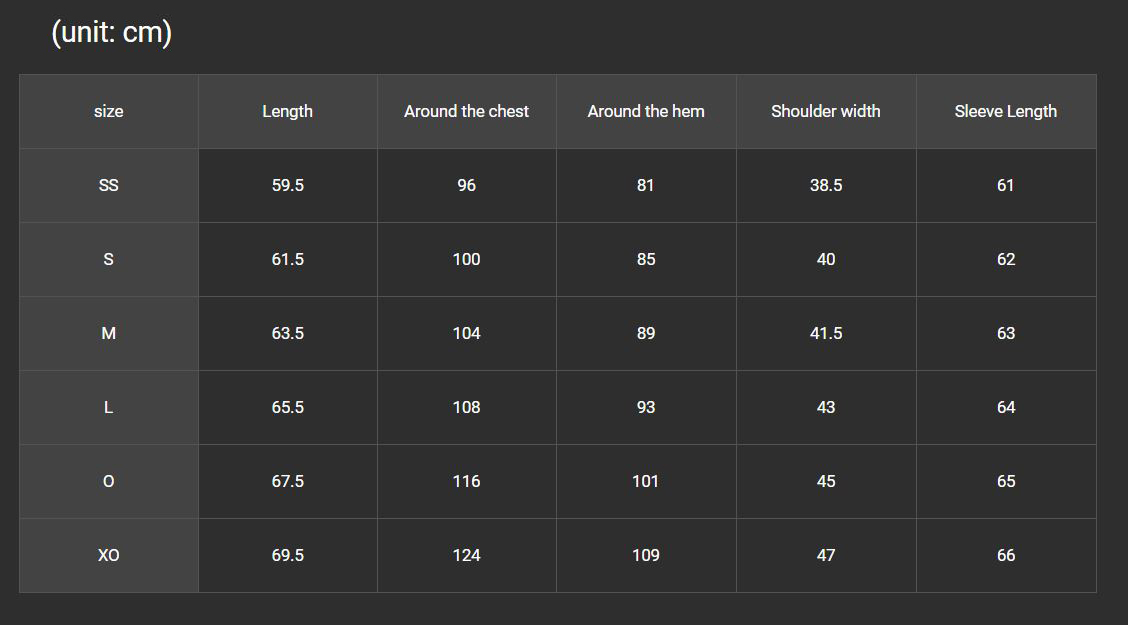Screen dimensions: 1128x625
Task: Select the 'Sleeve Length' header cell
Action: pyautogui.click(x=1006, y=111)
